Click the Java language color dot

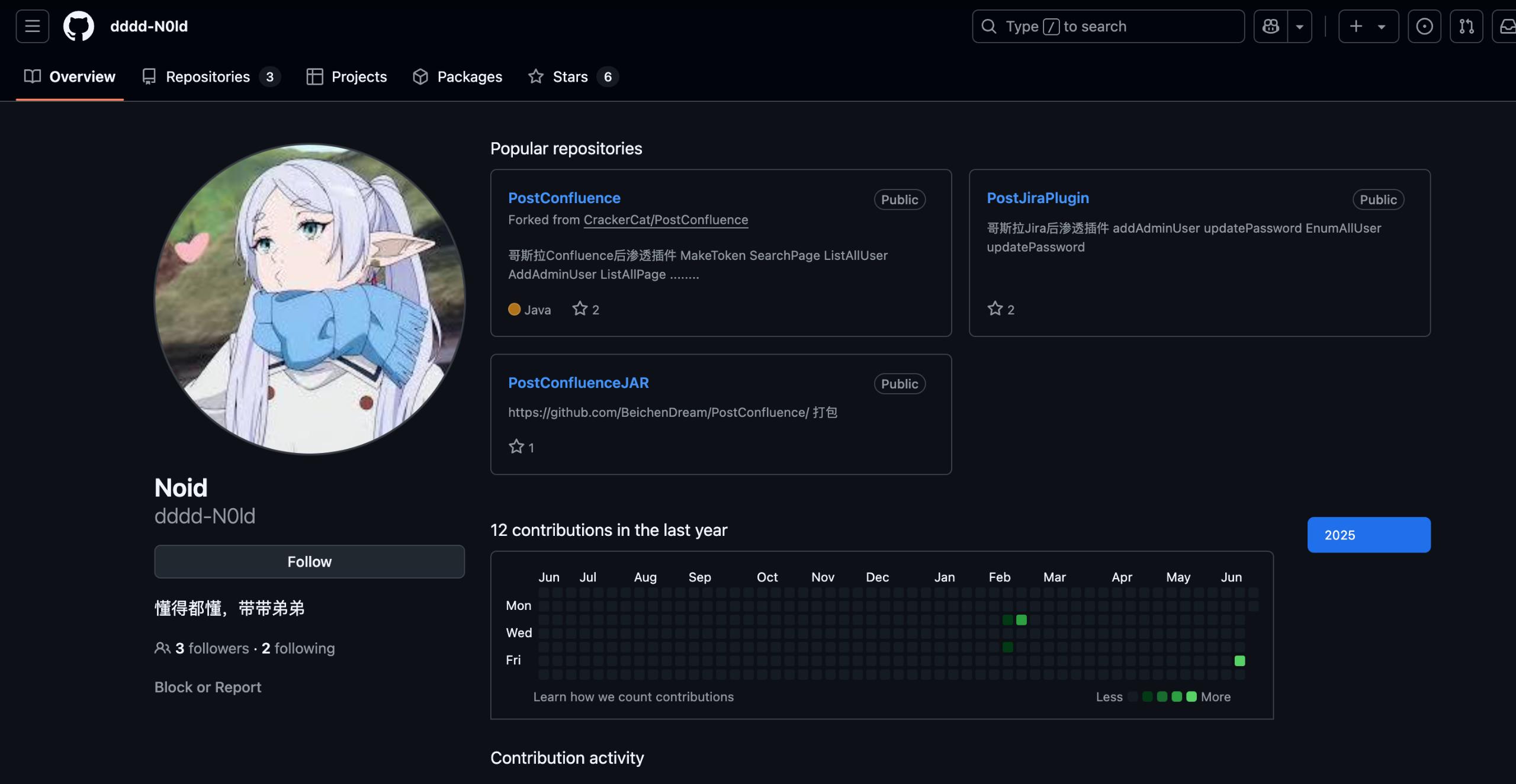pyautogui.click(x=514, y=309)
